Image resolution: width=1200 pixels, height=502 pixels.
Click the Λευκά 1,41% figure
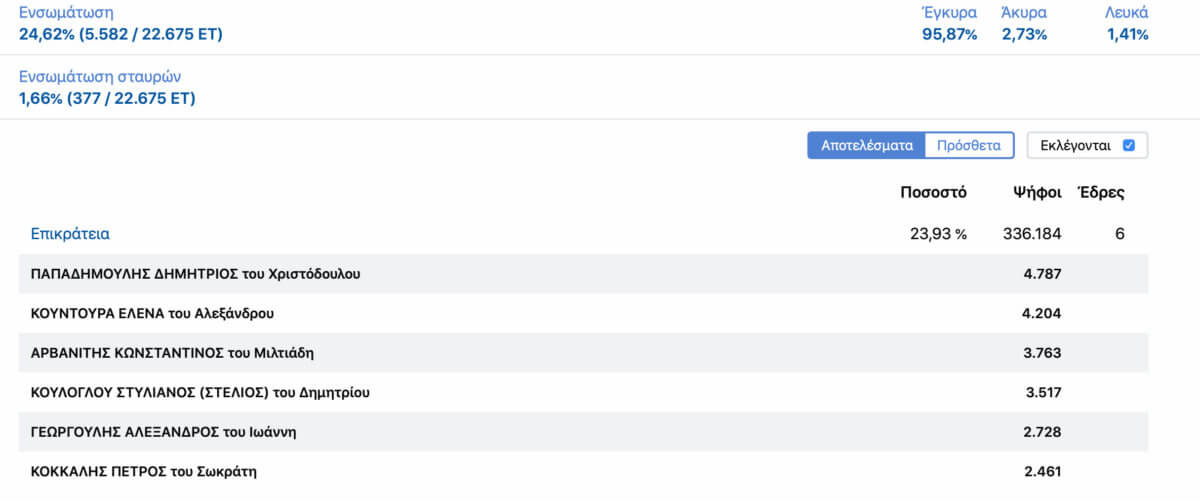pos(1127,24)
